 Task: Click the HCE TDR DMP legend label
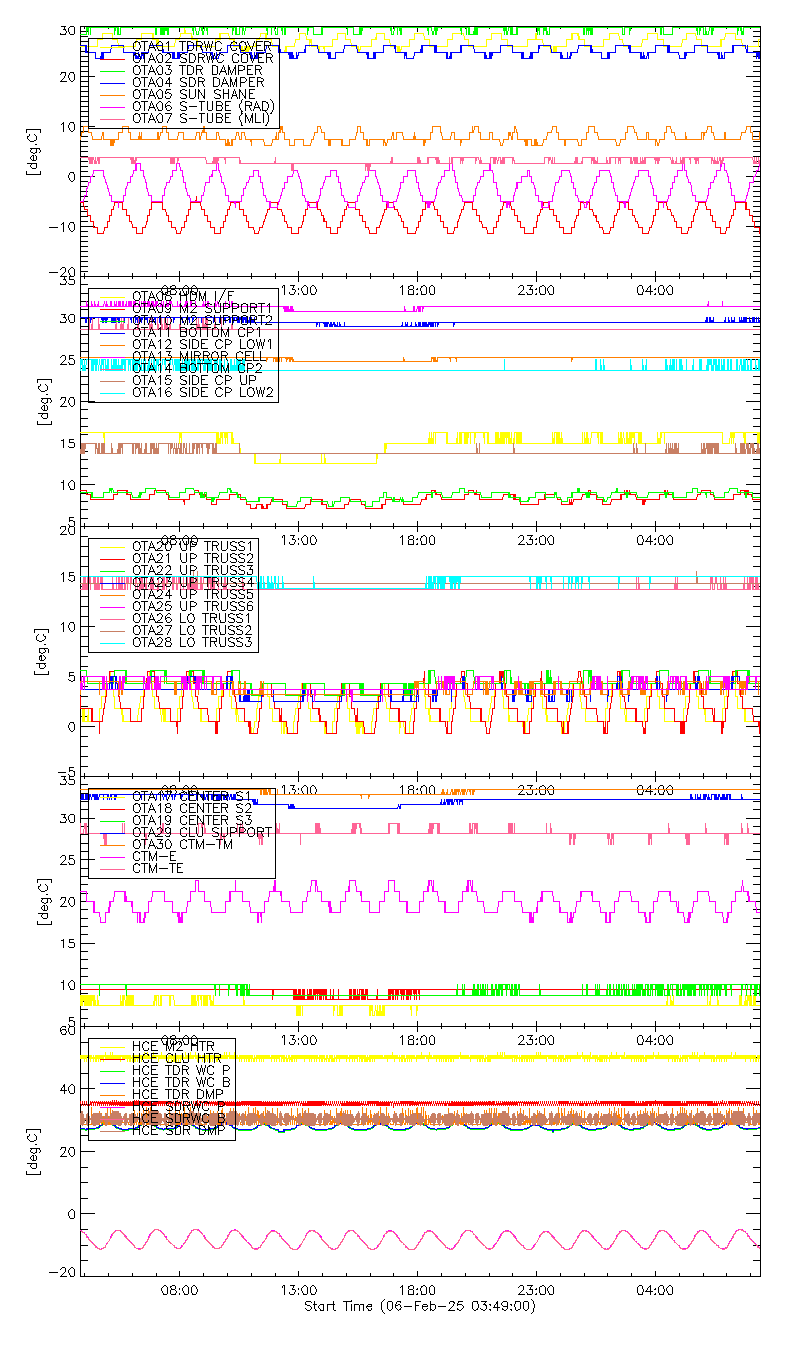(179, 1093)
